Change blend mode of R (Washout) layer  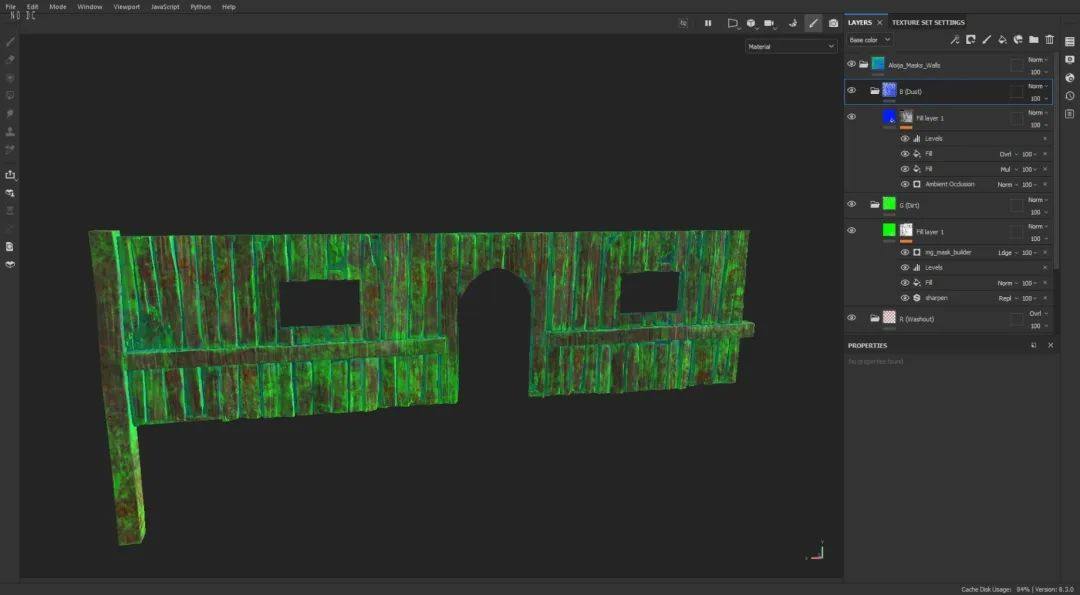pyautogui.click(x=1036, y=313)
